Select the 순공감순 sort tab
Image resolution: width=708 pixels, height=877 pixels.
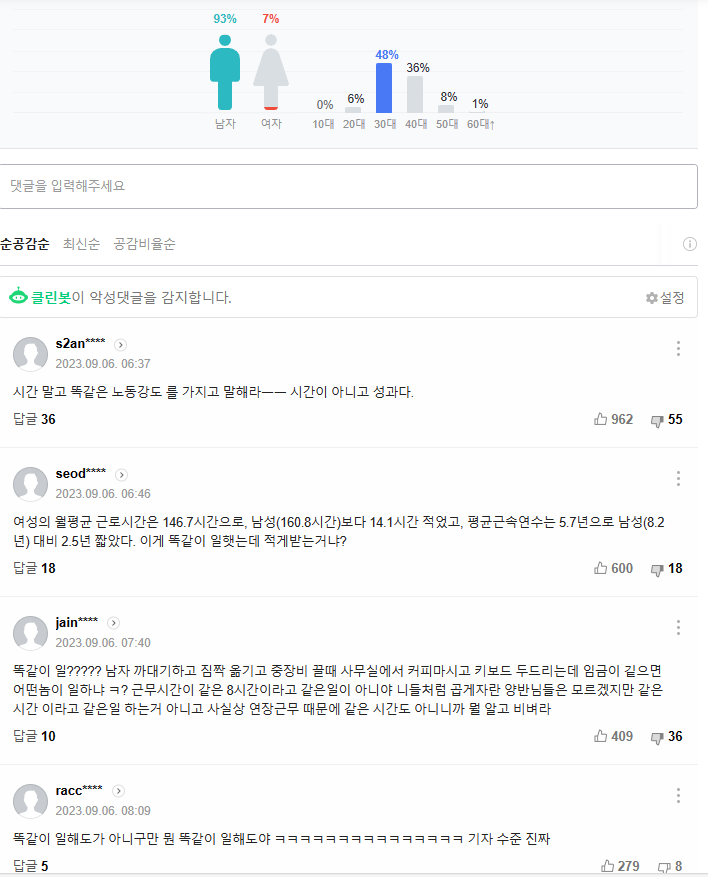pyautogui.click(x=25, y=244)
